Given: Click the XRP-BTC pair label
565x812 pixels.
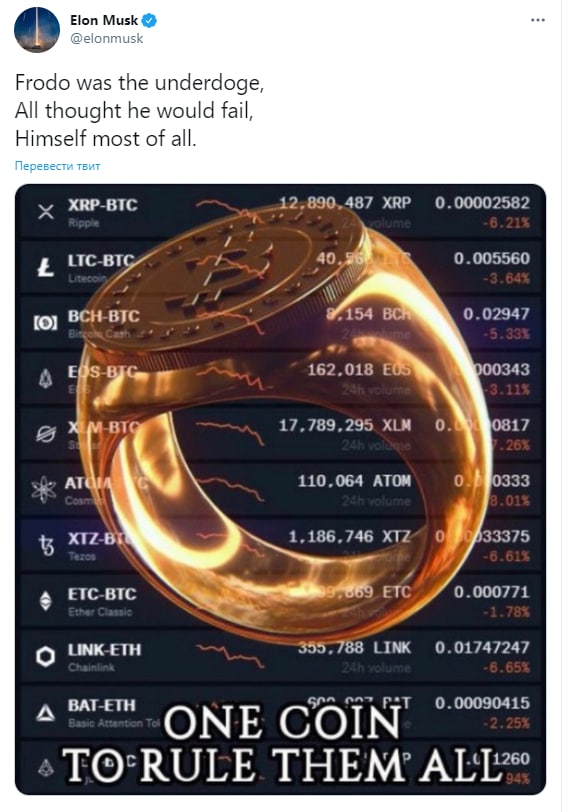Looking at the screenshot, I should (x=103, y=205).
